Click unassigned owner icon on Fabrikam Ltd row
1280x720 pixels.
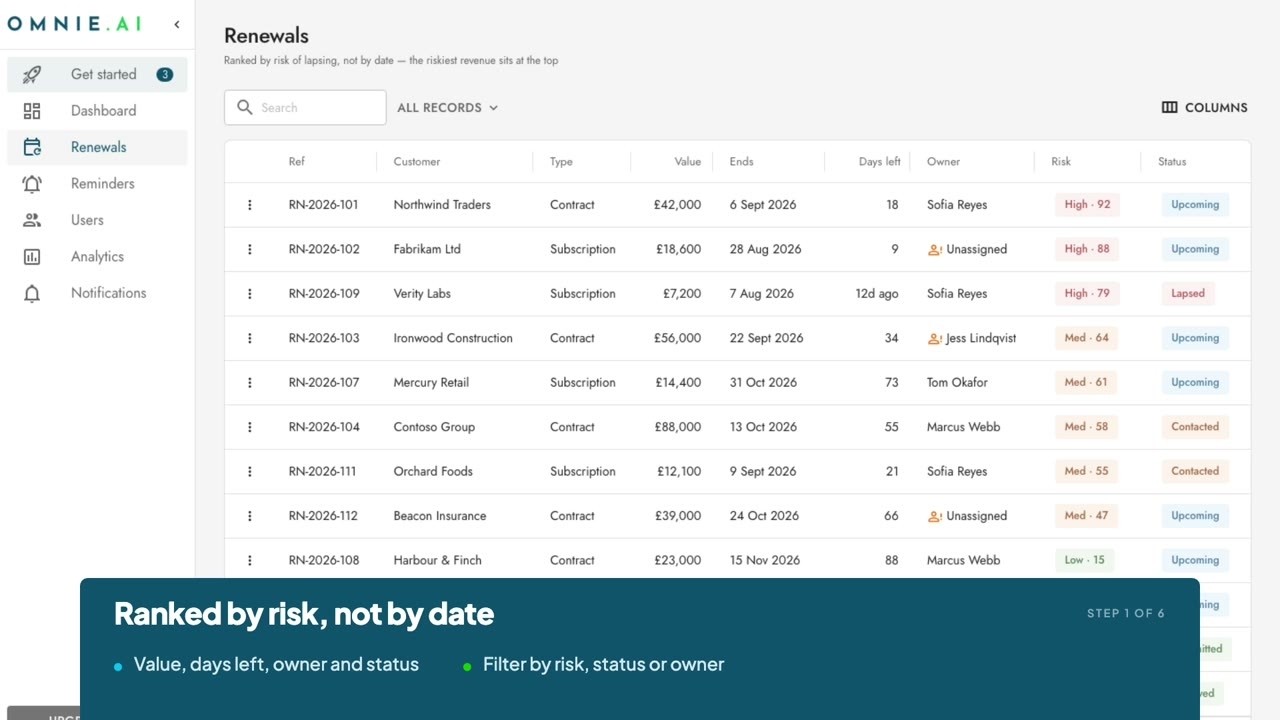(x=935, y=249)
